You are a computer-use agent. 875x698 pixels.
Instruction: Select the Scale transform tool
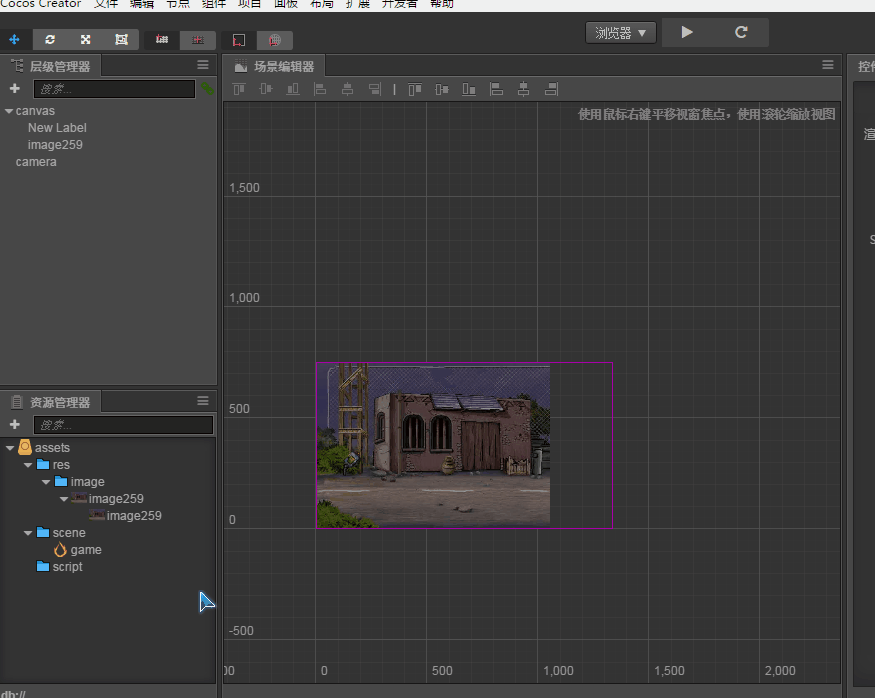pyautogui.click(x=86, y=40)
